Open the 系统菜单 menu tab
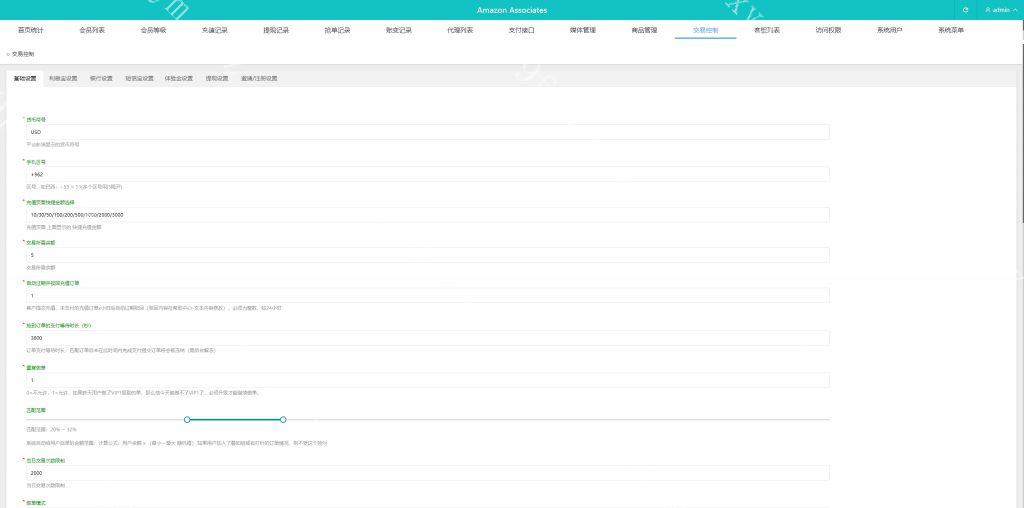The height and width of the screenshot is (508, 1024). pyautogui.click(x=951, y=30)
